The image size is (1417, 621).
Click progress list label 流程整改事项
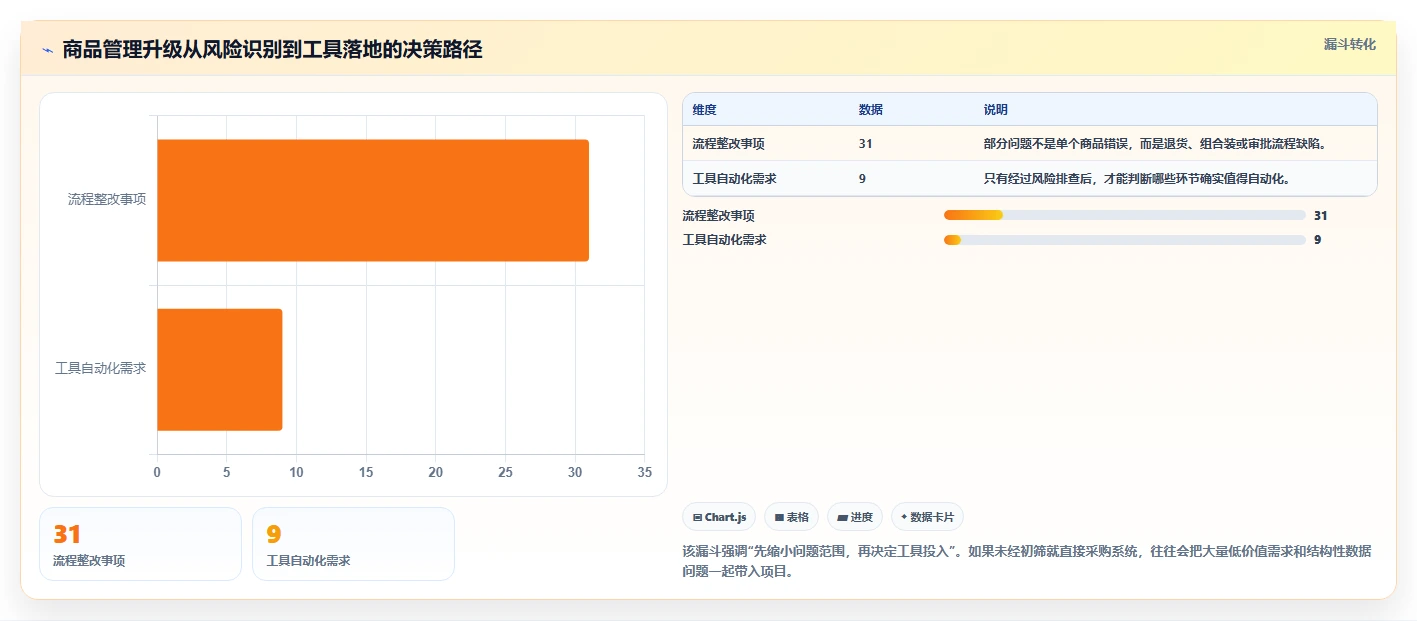718,215
